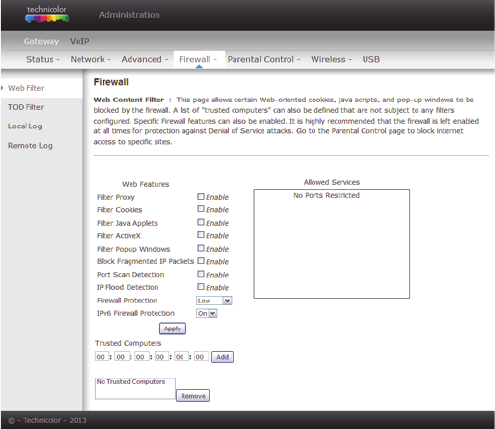Click the Technicolor logo

tap(47, 14)
